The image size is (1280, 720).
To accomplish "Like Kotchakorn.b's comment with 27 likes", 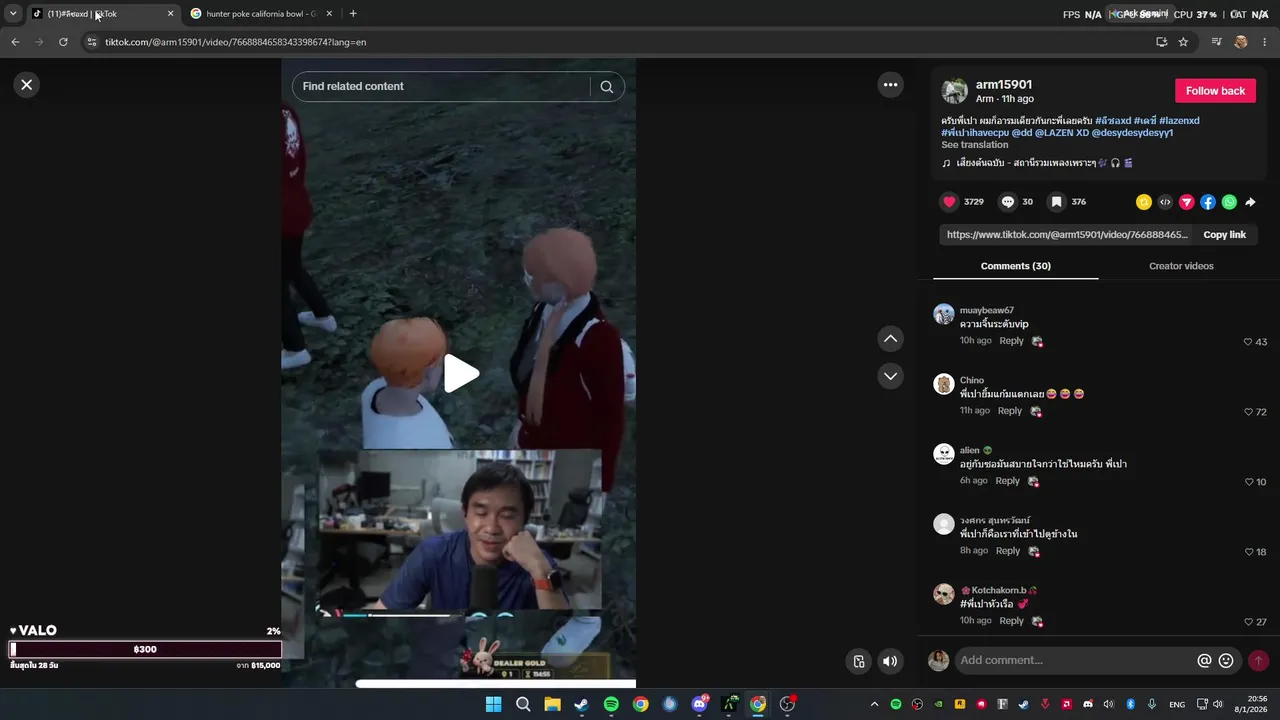I will click(1248, 622).
